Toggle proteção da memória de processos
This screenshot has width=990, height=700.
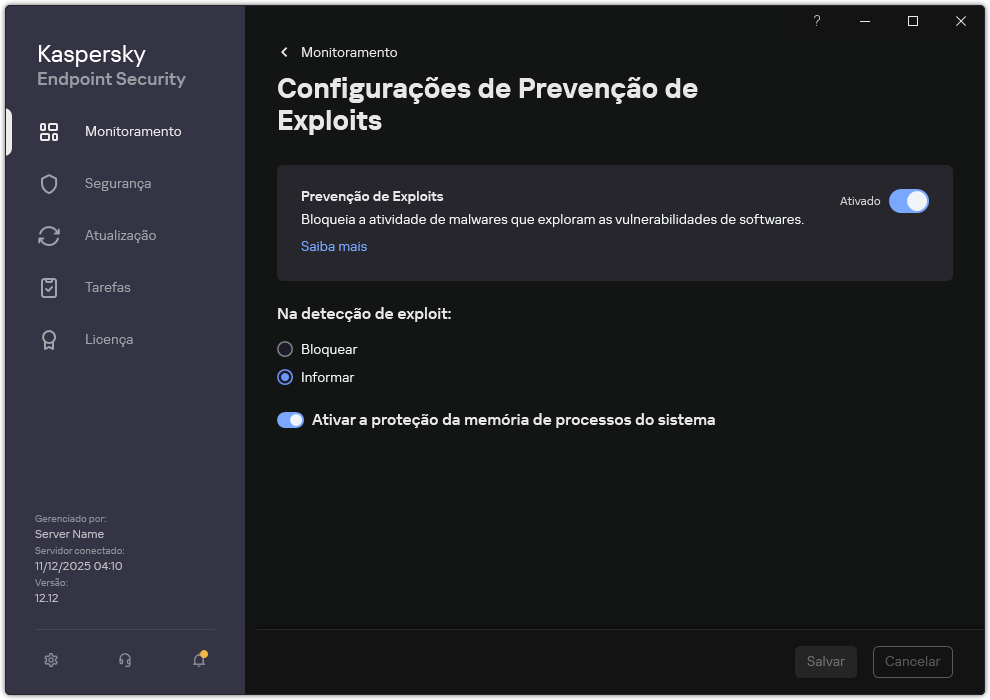coord(290,419)
